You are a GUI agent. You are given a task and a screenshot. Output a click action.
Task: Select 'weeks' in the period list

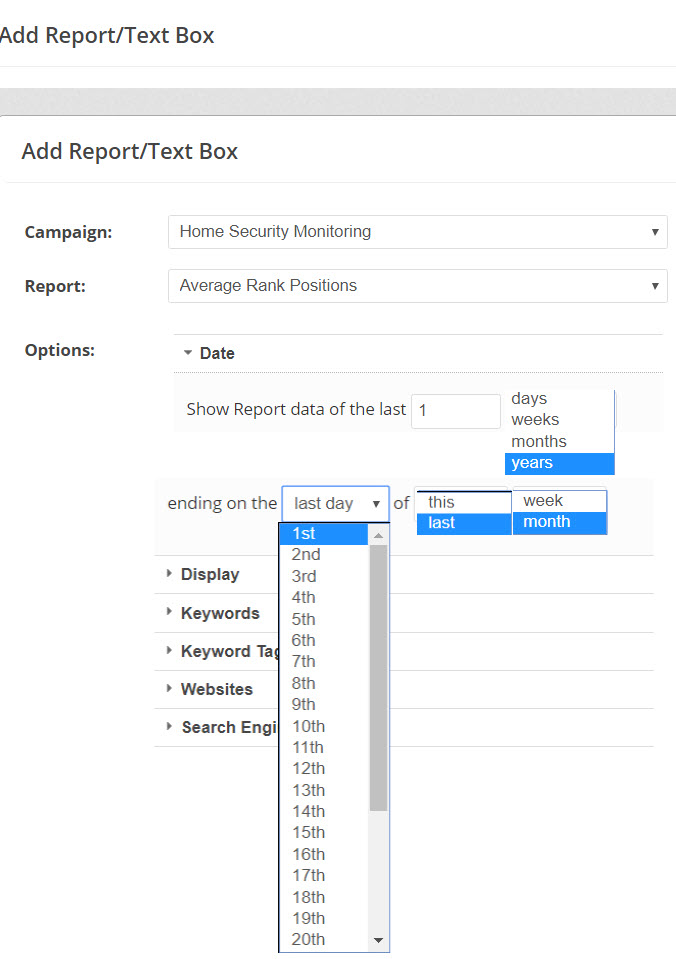tap(535, 420)
